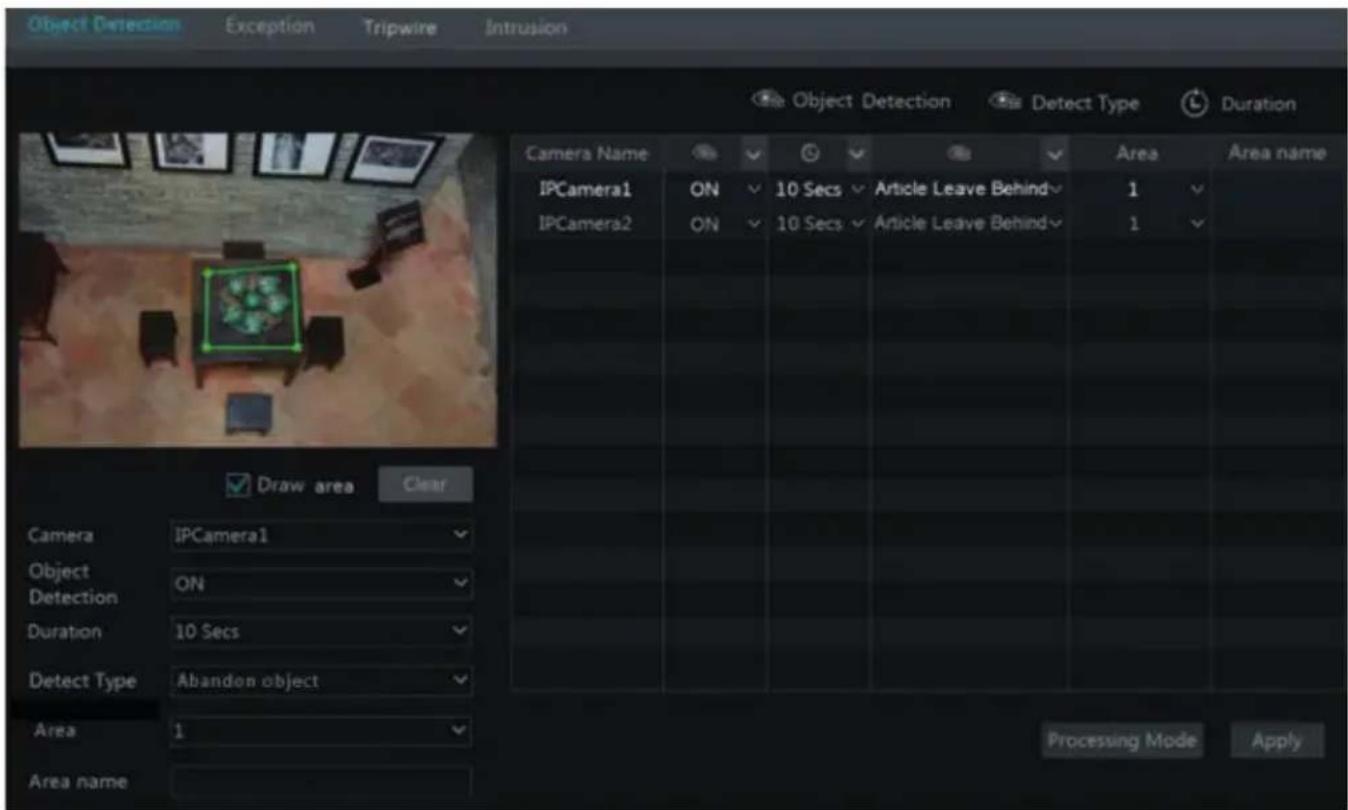1348x810 pixels.
Task: Click the Camera Name column header
Action: (x=587, y=155)
